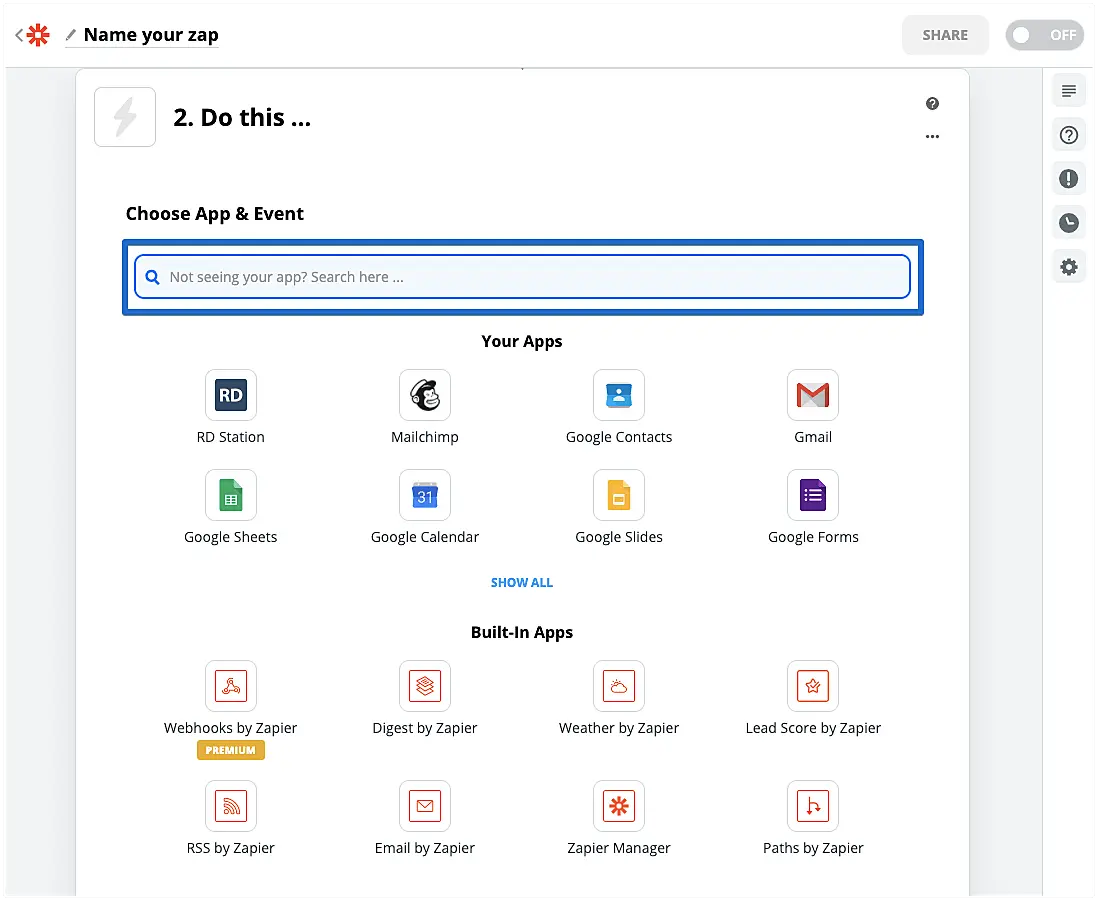Open the task history clock icon
Viewport: 1098px width, 901px height.
(x=1069, y=223)
